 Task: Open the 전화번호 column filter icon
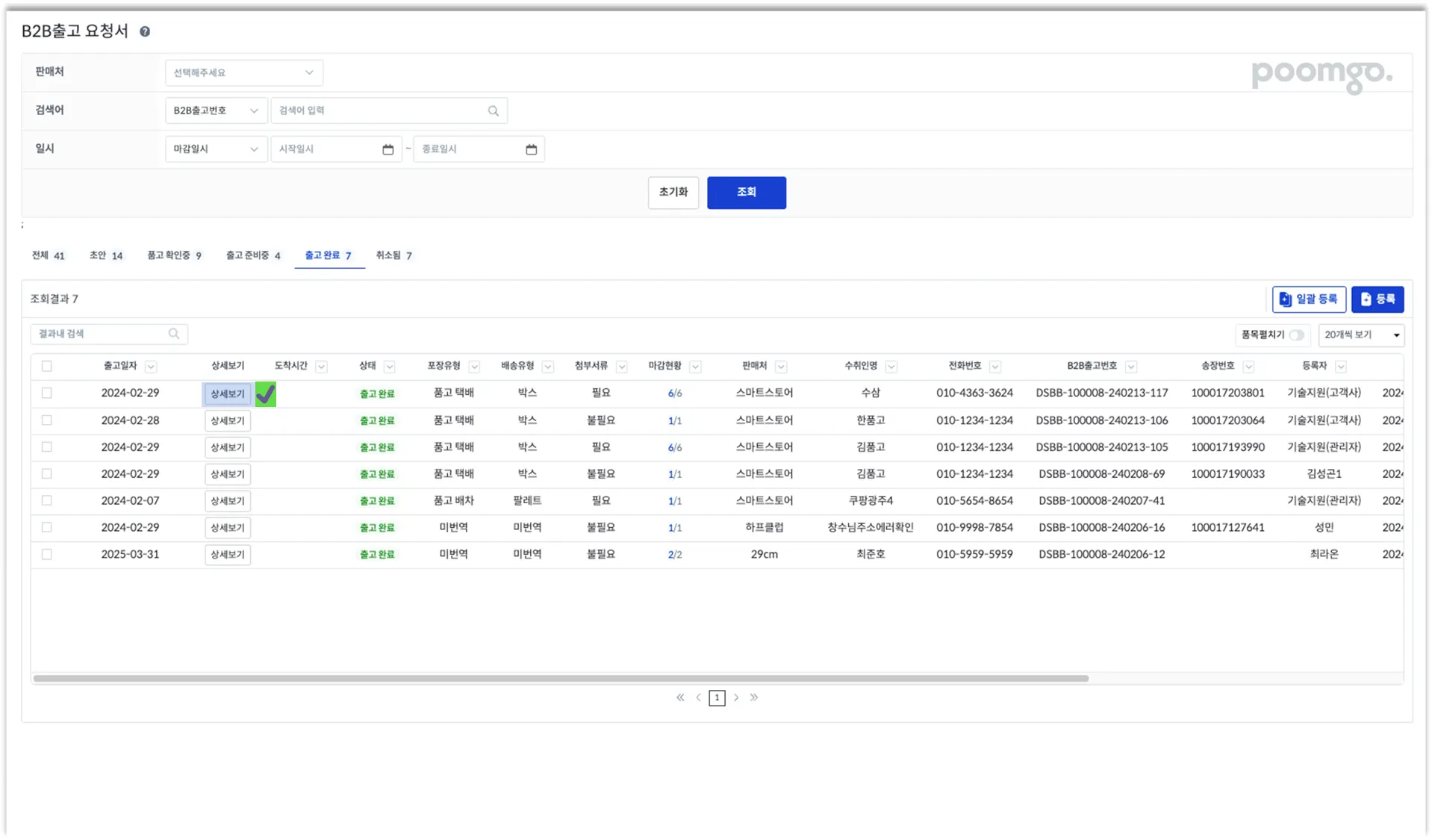(x=995, y=367)
